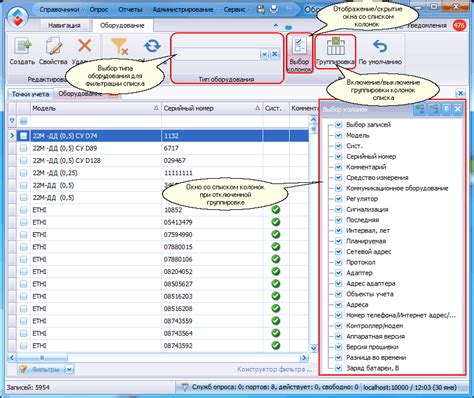474x398 pixels.
Task: Click green status icon for 07880015
Action: click(x=276, y=247)
